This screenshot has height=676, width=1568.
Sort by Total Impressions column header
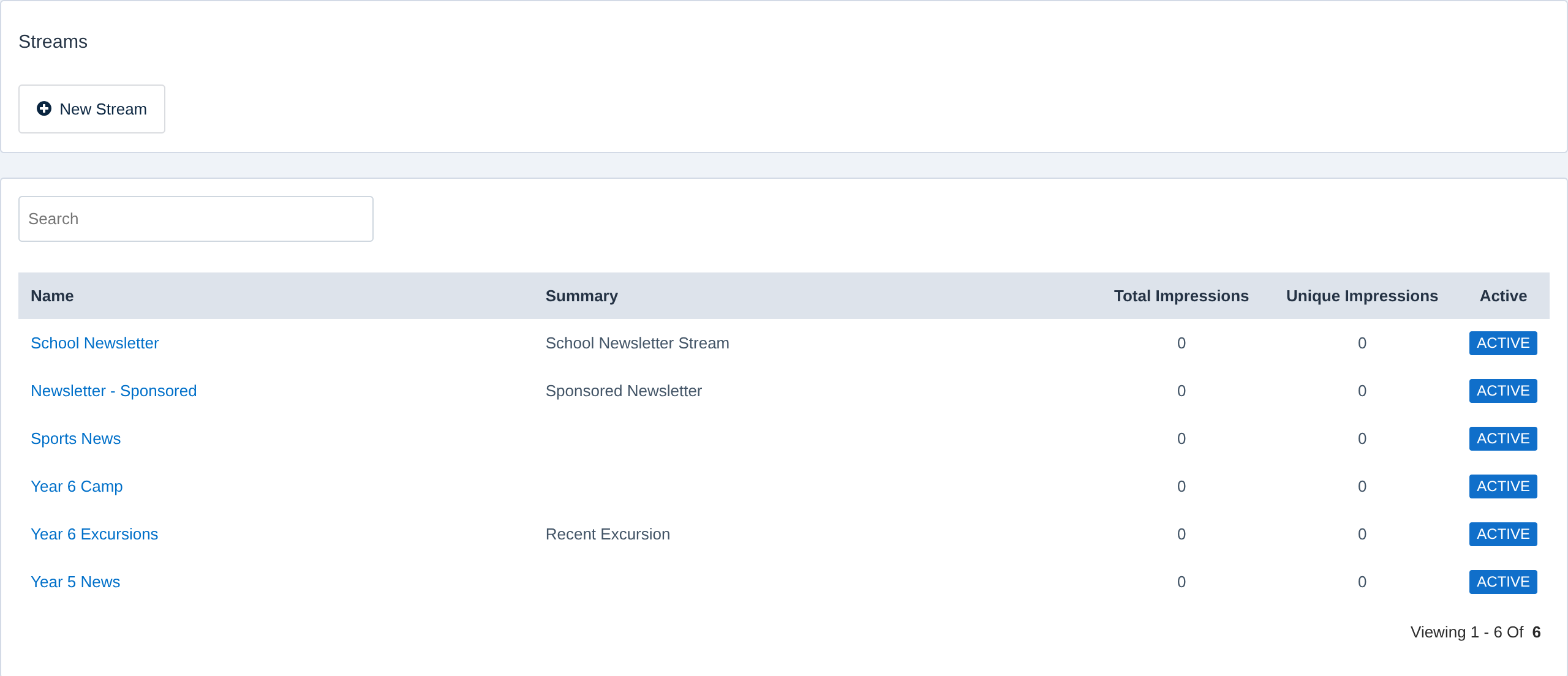coord(1181,296)
